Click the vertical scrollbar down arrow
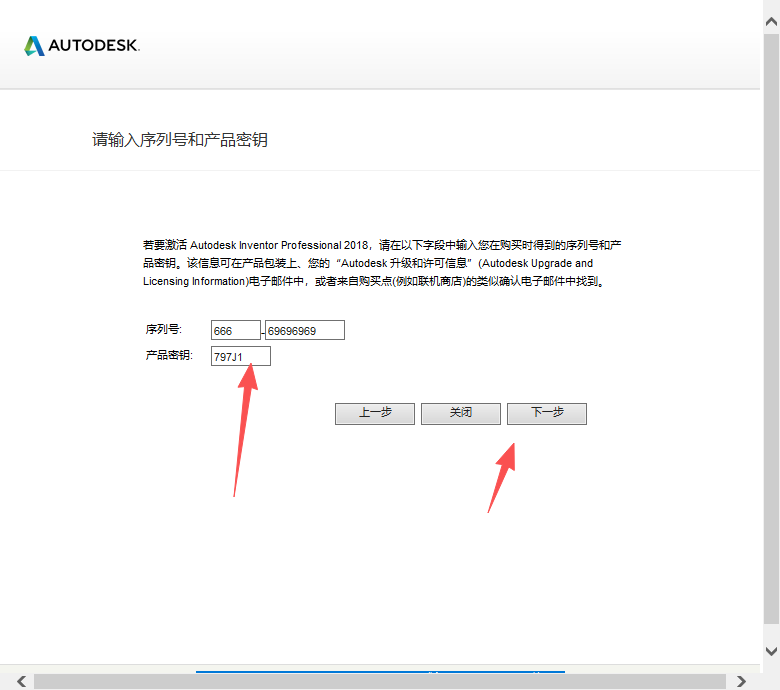 pyautogui.click(x=771, y=651)
